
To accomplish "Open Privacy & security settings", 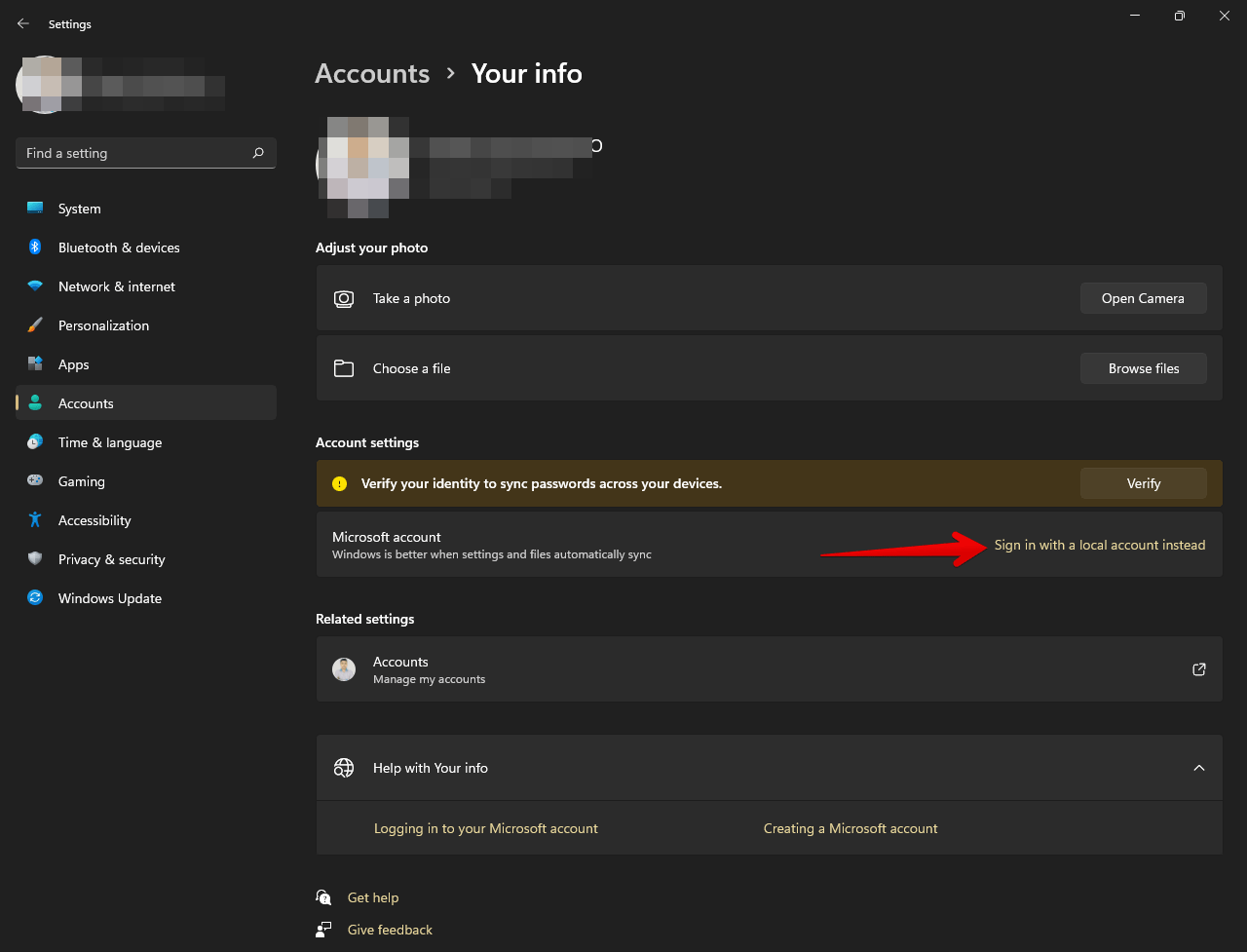I will click(x=146, y=559).
